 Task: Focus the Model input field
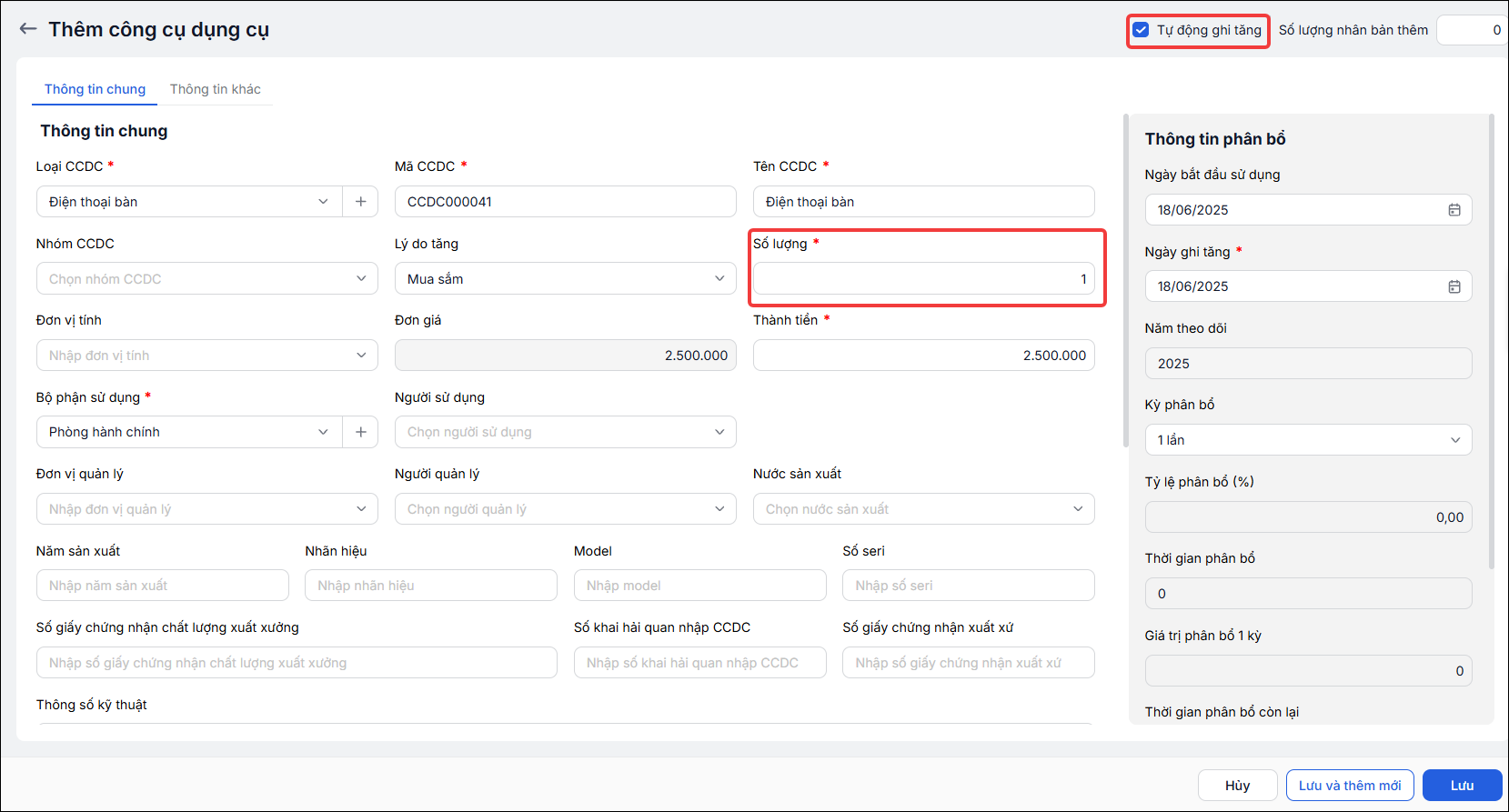point(700,586)
